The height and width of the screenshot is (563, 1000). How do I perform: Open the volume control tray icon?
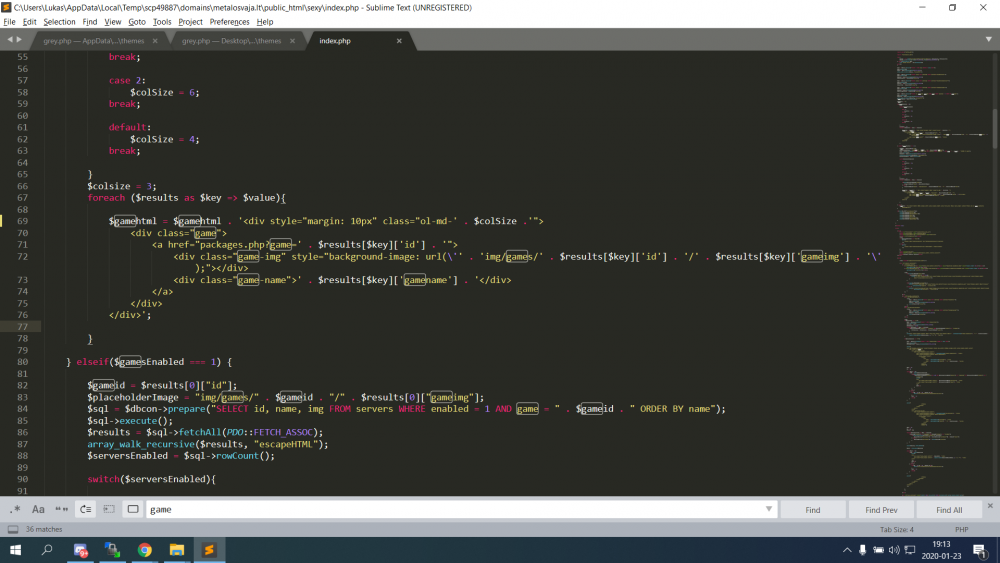[x=894, y=550]
